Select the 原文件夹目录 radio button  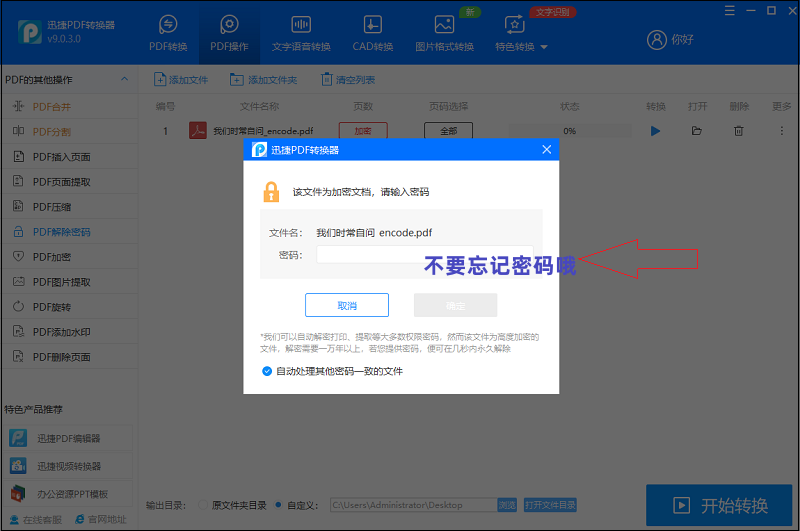[x=203, y=505]
